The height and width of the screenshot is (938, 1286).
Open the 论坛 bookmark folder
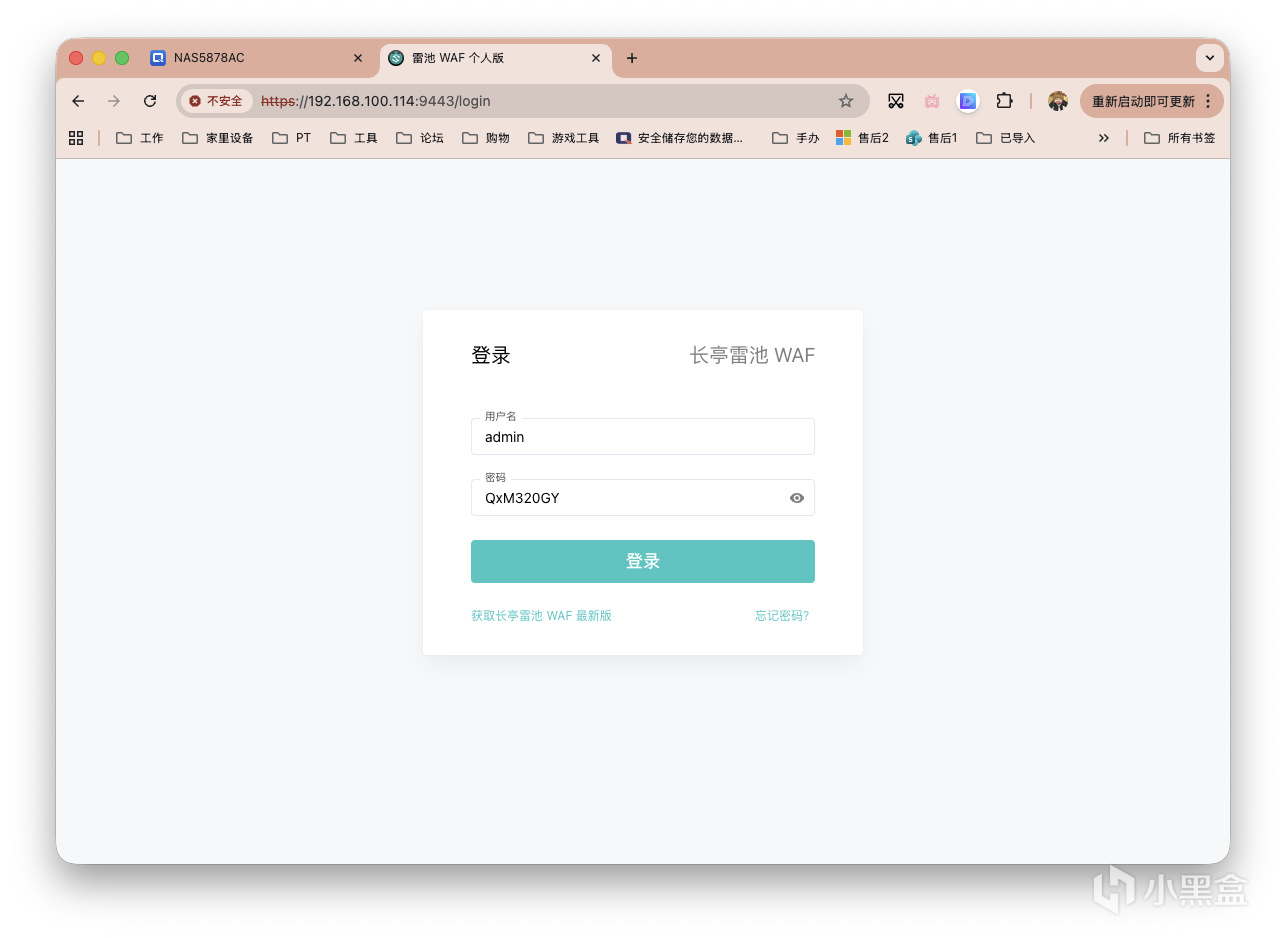coord(420,138)
